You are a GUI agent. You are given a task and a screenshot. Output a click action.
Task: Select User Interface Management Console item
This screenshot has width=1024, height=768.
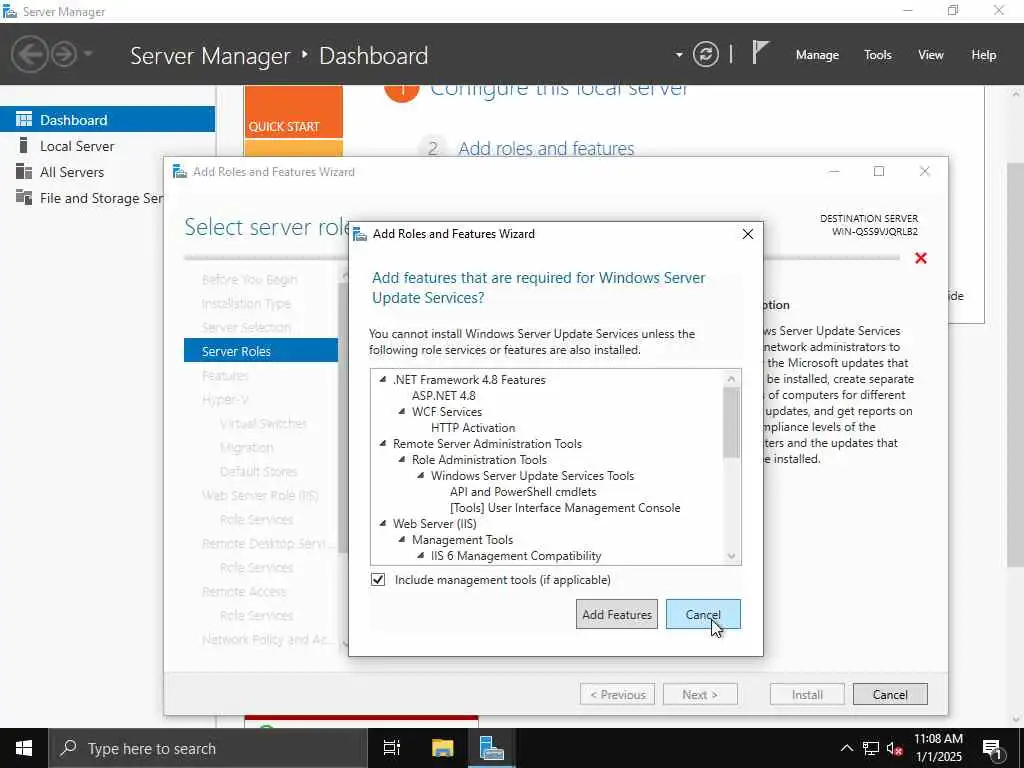(x=565, y=507)
